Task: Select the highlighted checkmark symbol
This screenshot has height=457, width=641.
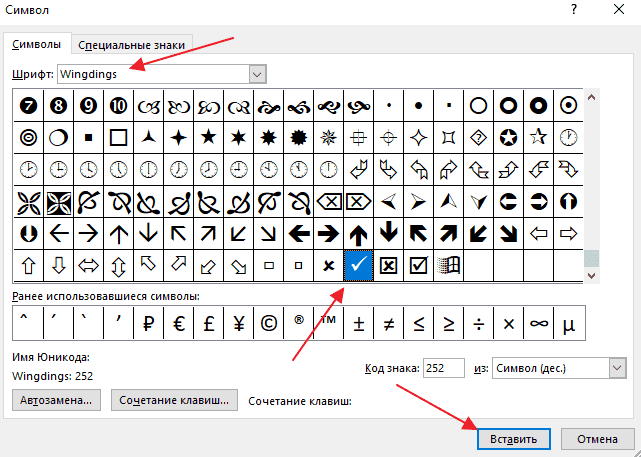Action: [x=358, y=265]
